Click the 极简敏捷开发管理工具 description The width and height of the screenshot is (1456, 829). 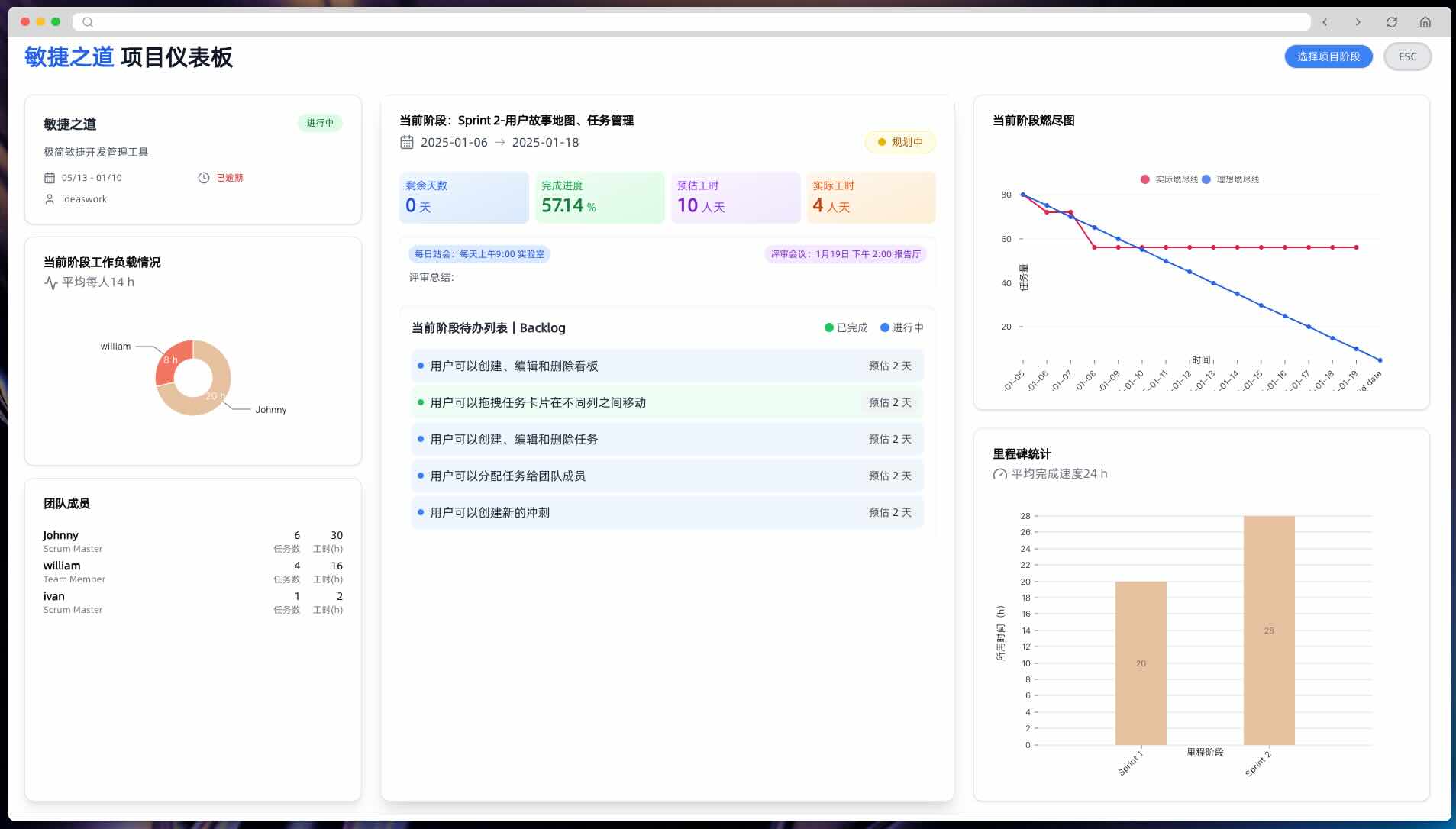(x=95, y=152)
